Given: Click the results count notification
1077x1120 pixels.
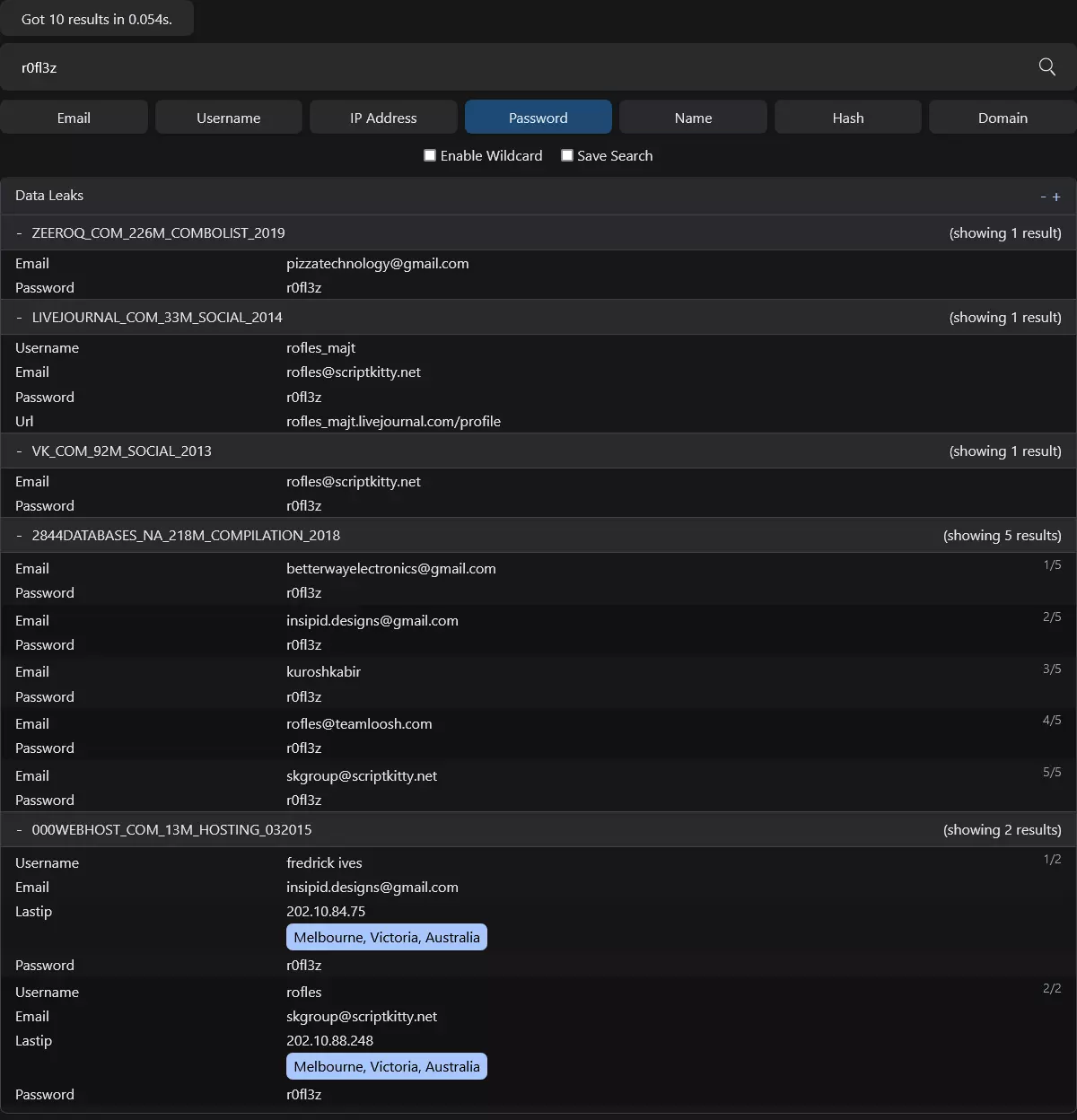Looking at the screenshot, I should tap(97, 19).
